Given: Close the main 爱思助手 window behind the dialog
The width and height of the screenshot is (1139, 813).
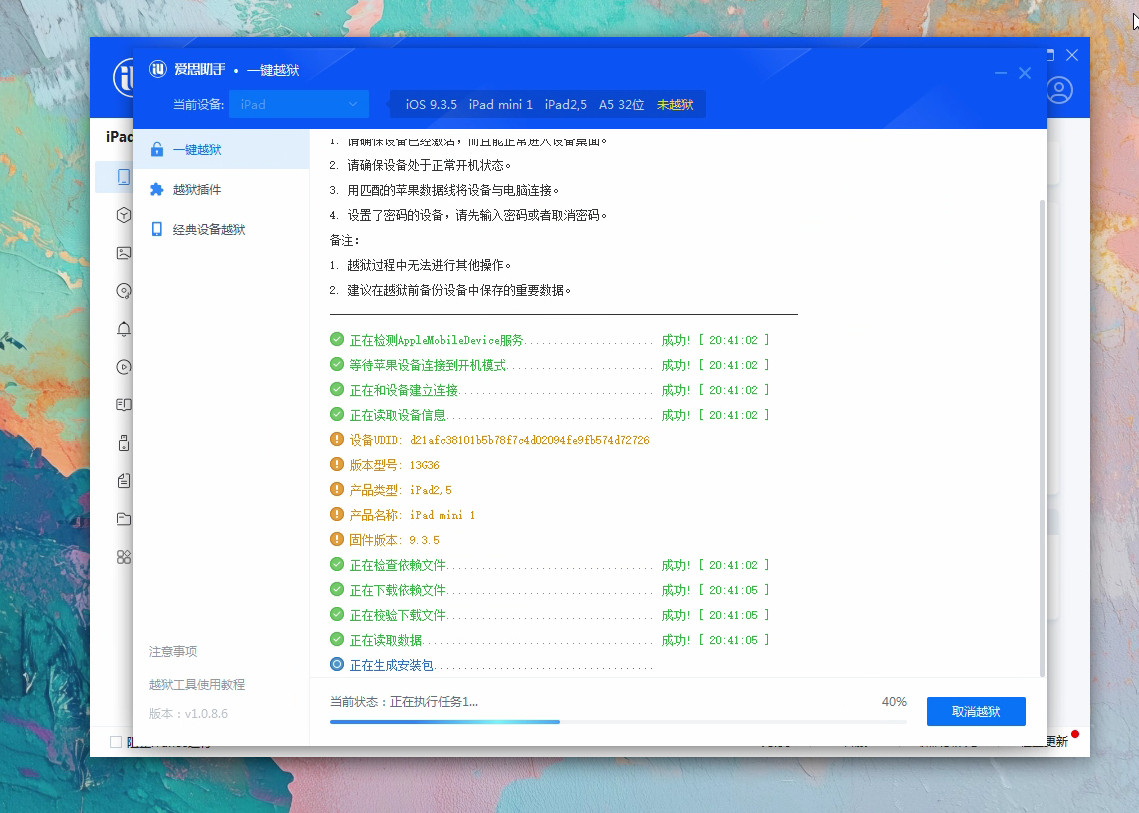Looking at the screenshot, I should [x=1072, y=55].
